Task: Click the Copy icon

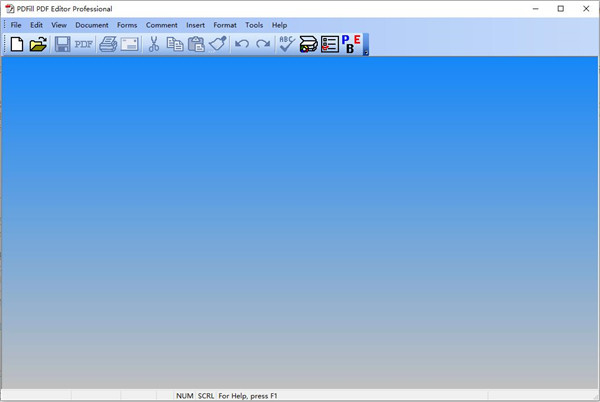Action: point(175,44)
